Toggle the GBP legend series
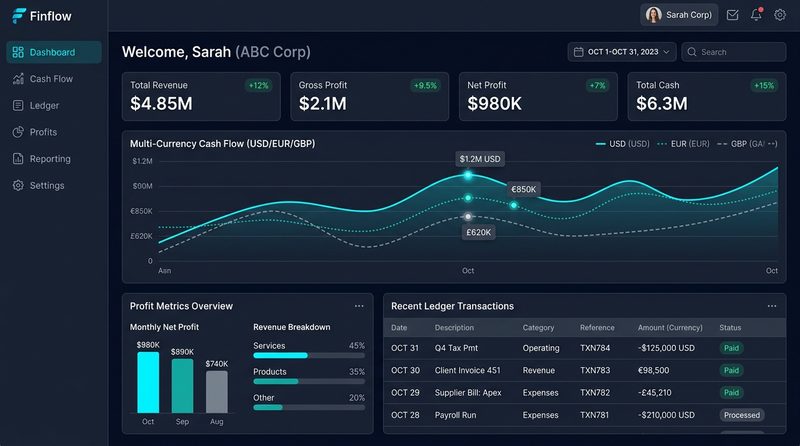 [x=747, y=144]
